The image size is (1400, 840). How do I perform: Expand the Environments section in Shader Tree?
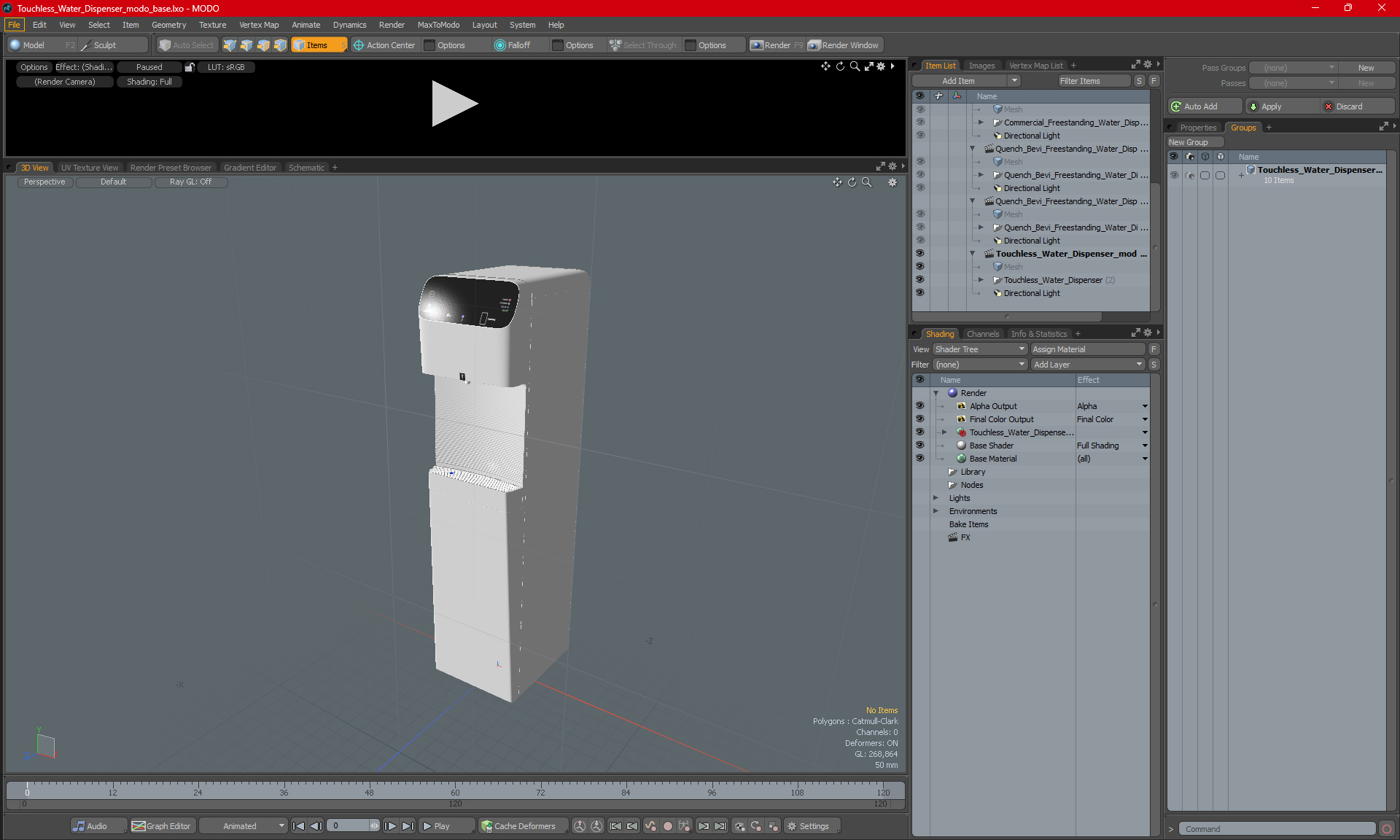click(935, 510)
